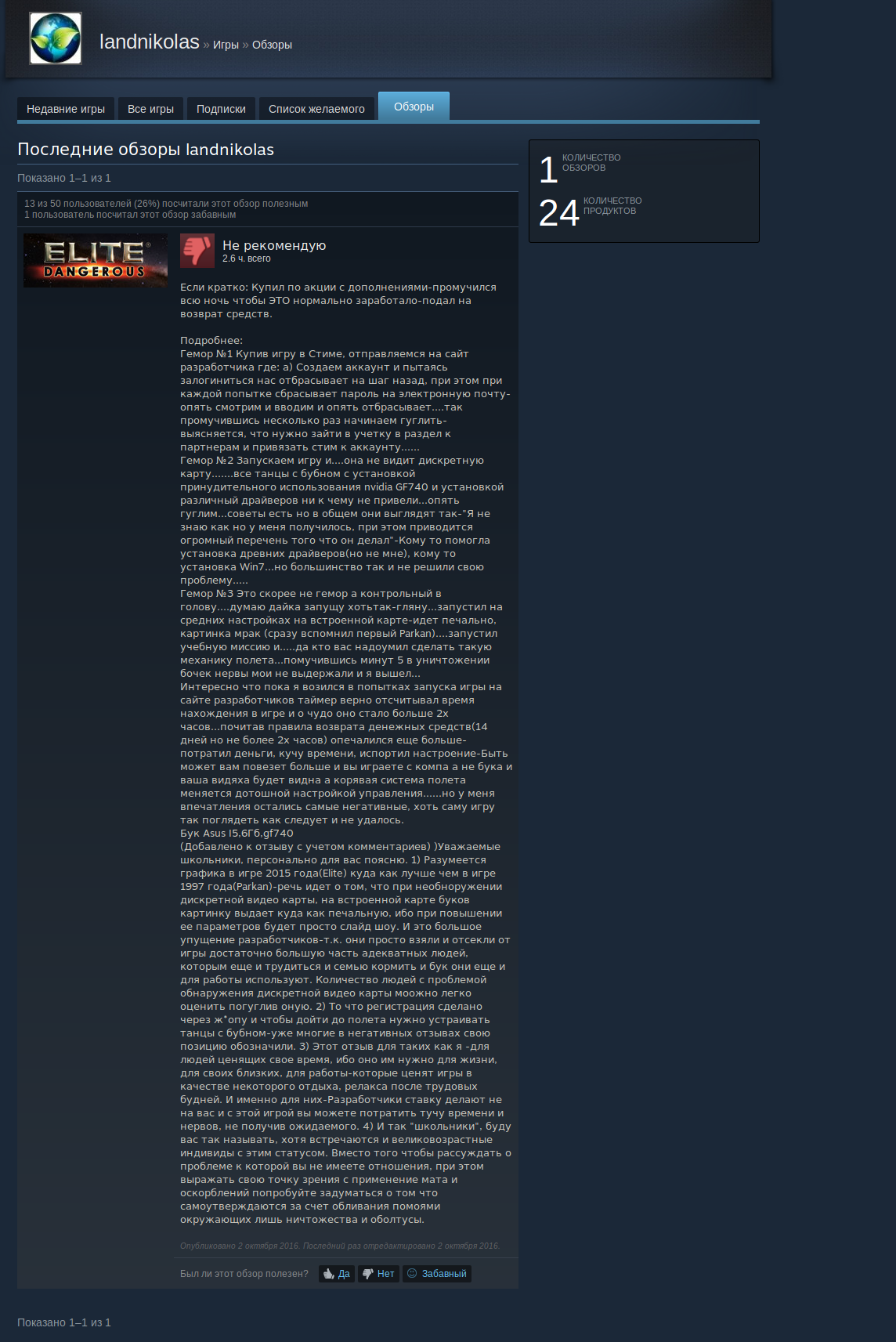Click the red thumbs-down review icon

coord(197,251)
